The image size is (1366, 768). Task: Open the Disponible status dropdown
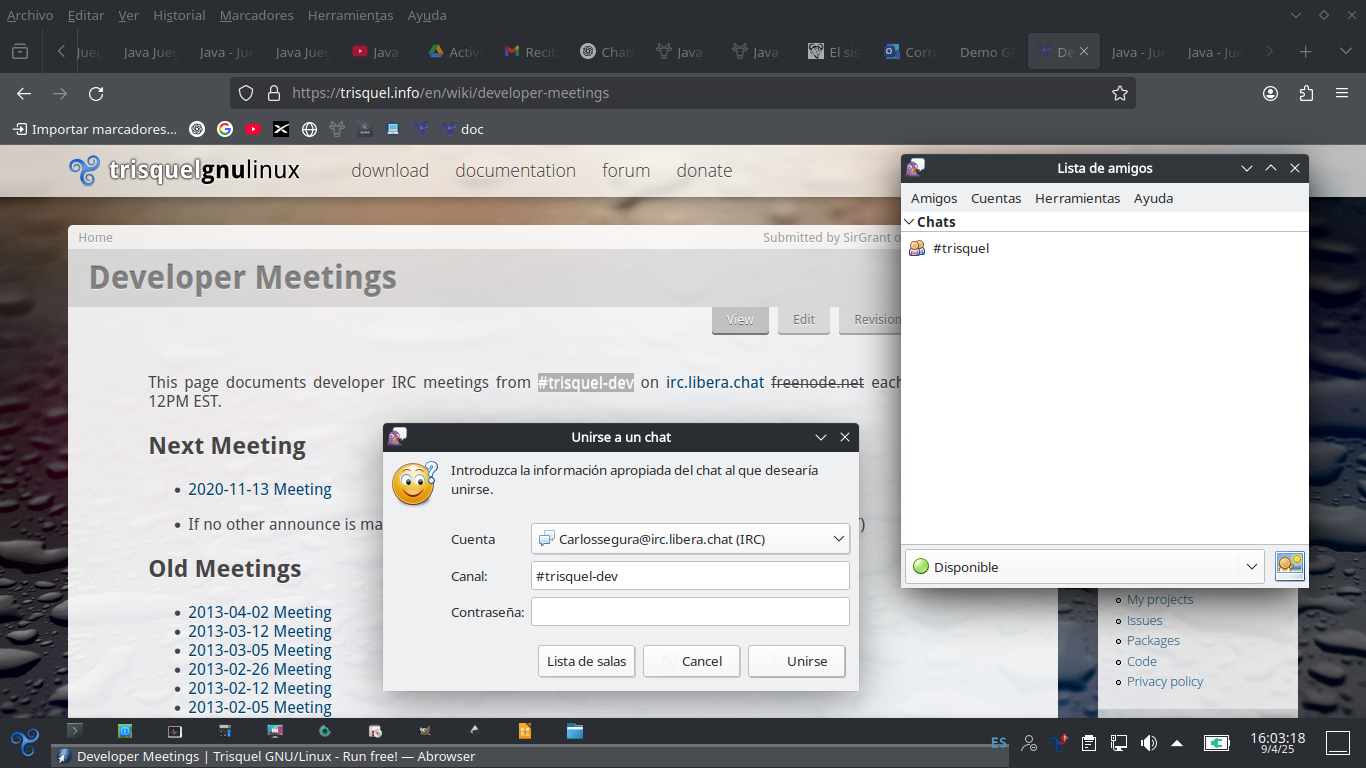[1086, 567]
